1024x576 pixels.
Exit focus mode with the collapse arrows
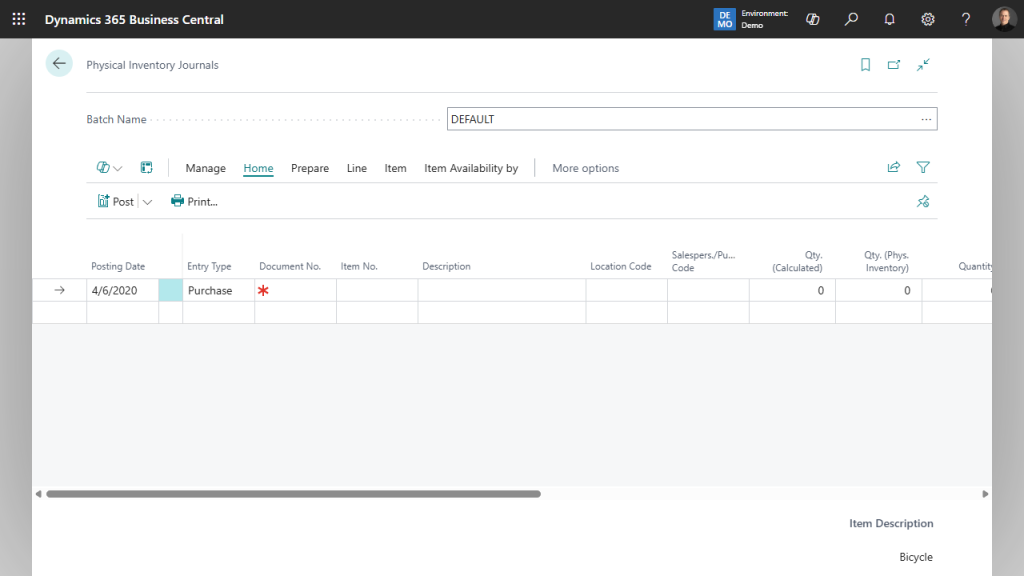[x=922, y=64]
